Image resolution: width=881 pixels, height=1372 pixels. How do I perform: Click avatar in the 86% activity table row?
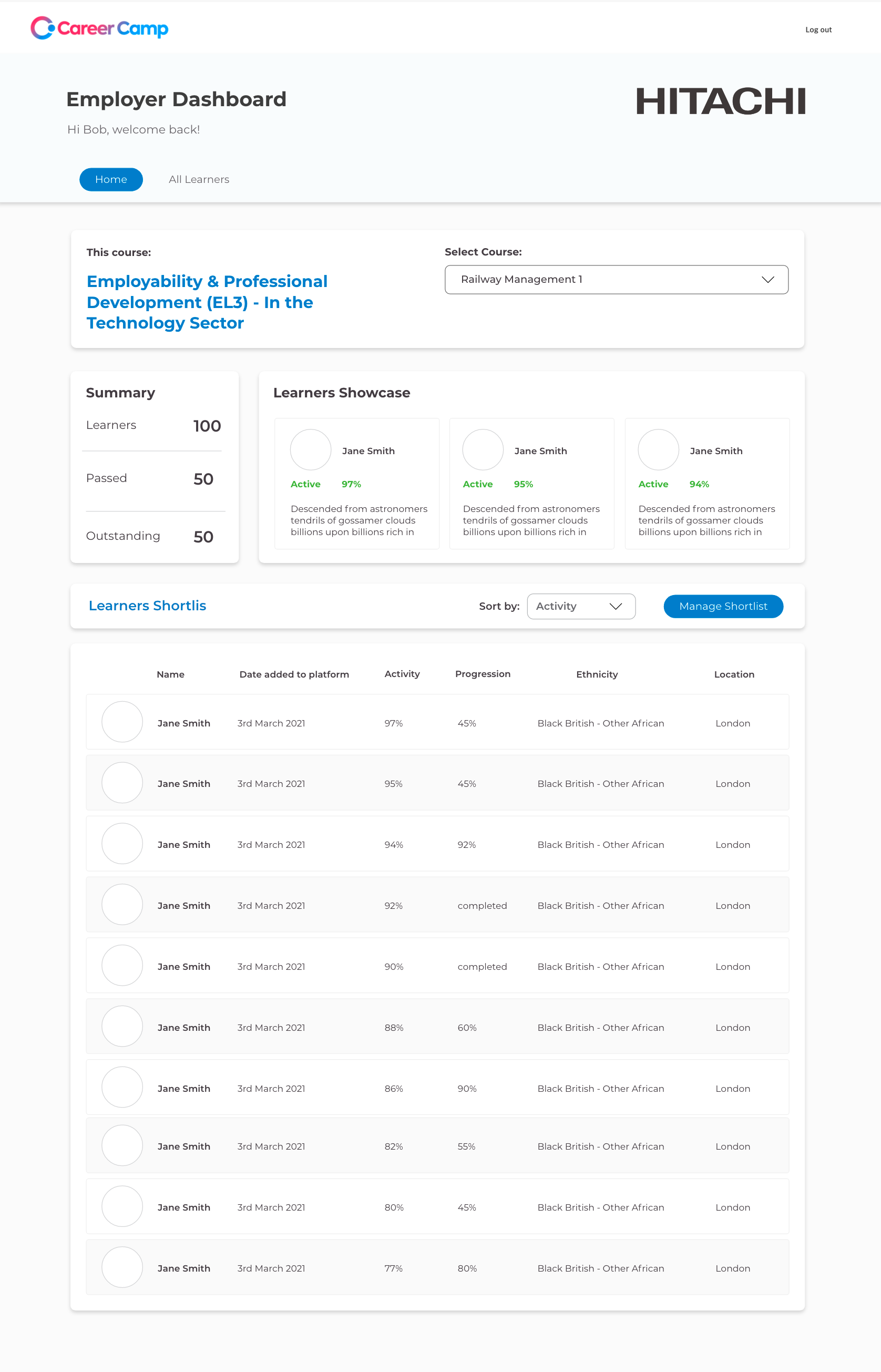(122, 1087)
